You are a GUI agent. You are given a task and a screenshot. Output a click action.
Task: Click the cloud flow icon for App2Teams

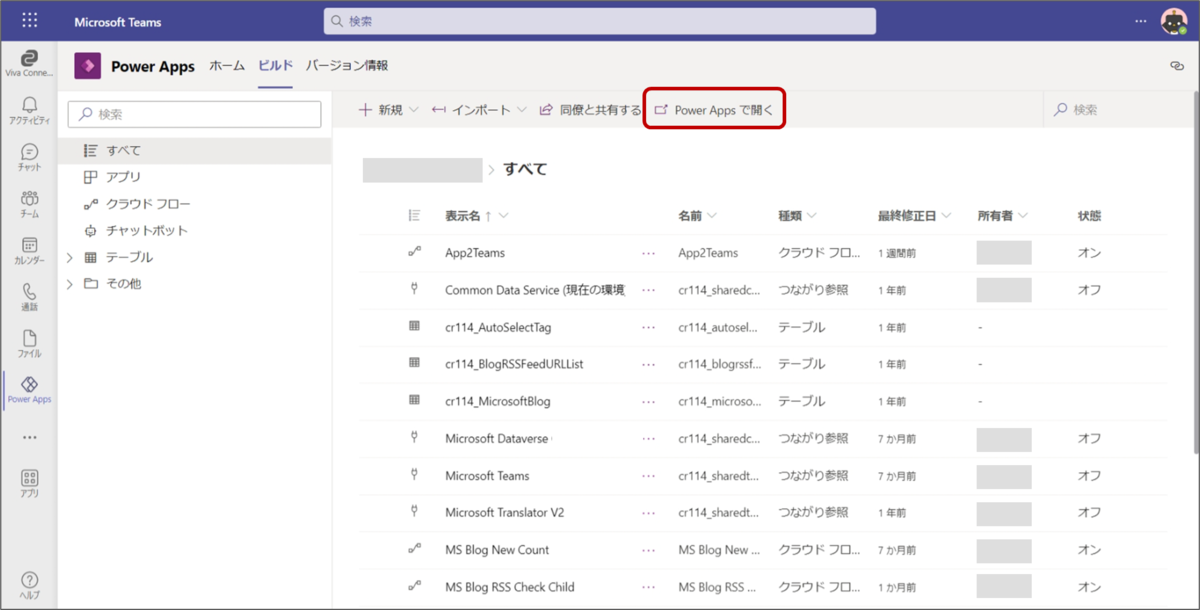click(414, 253)
